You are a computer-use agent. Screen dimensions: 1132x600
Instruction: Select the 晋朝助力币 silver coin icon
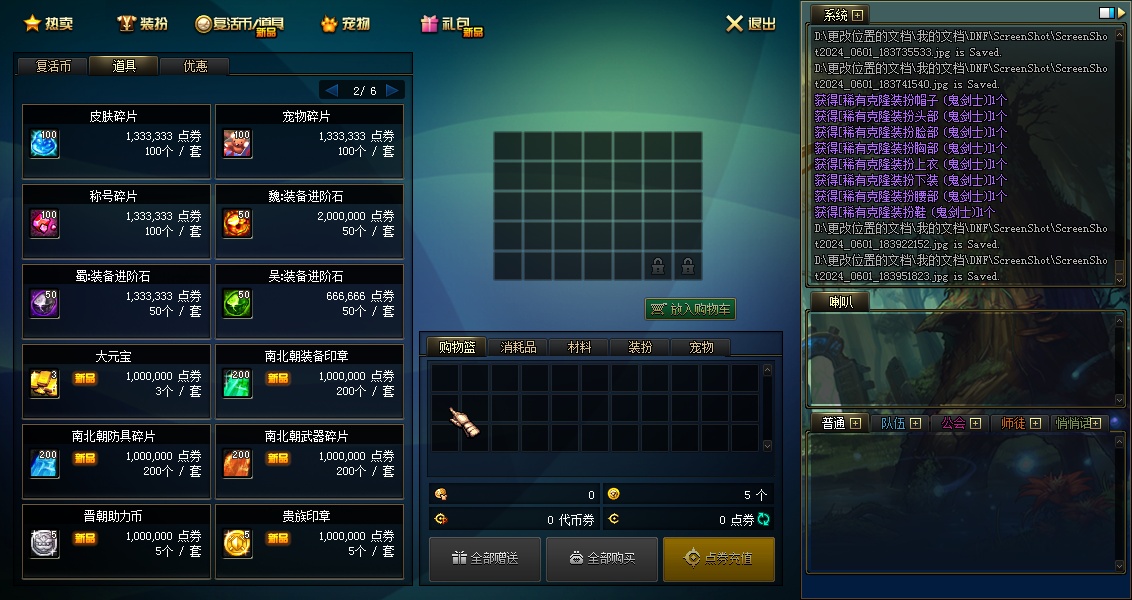[x=45, y=544]
